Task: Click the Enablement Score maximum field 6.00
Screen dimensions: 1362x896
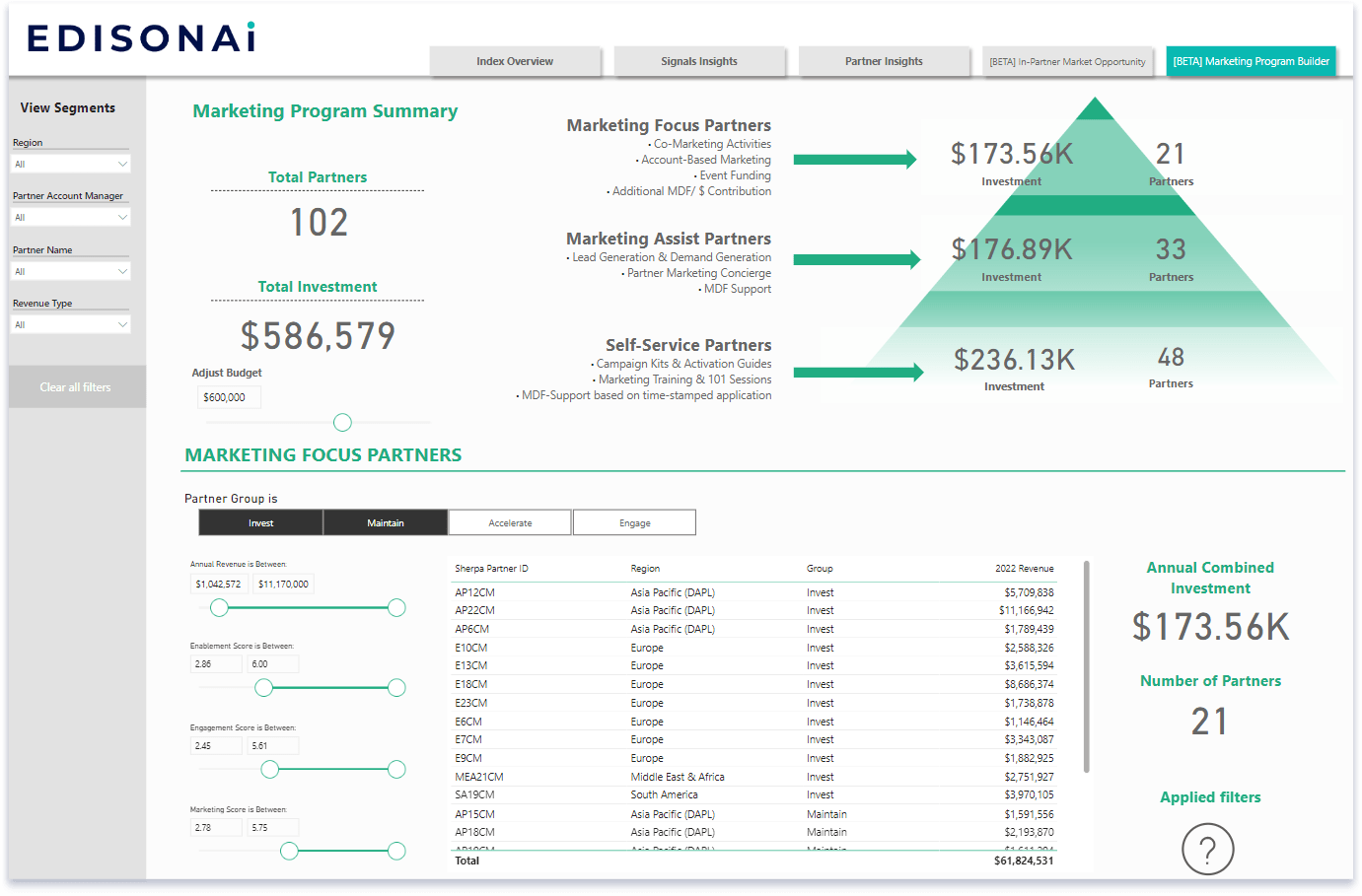Action: click(x=273, y=664)
